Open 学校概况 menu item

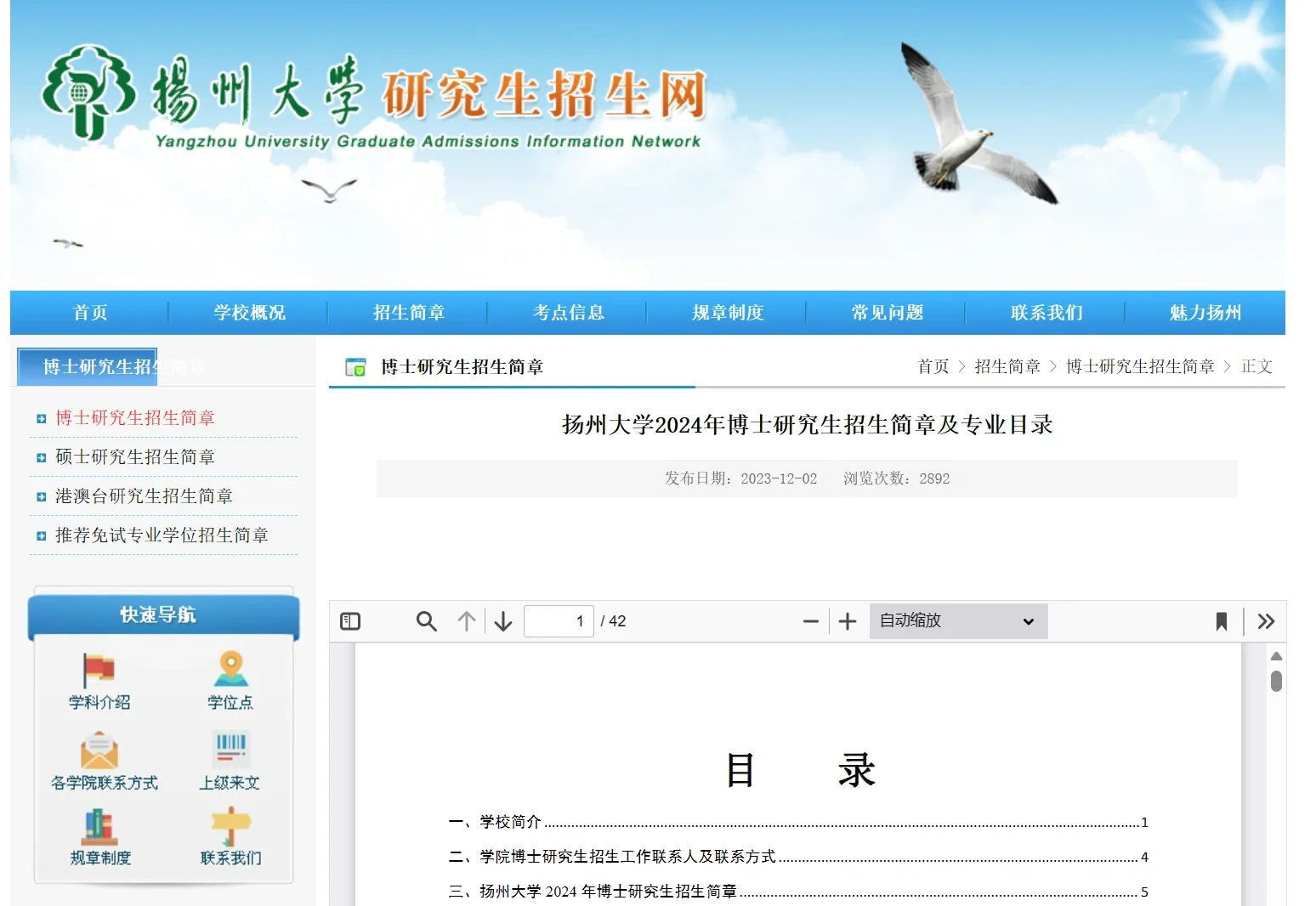249,313
